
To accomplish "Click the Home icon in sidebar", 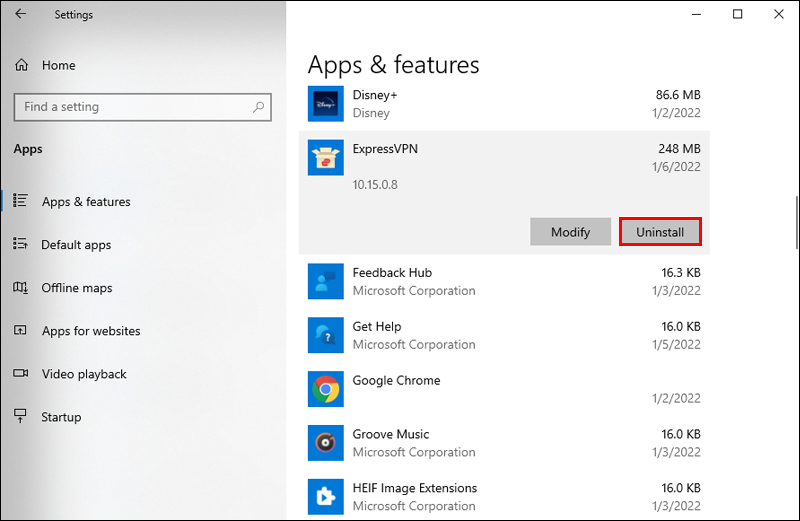I will (x=21, y=65).
